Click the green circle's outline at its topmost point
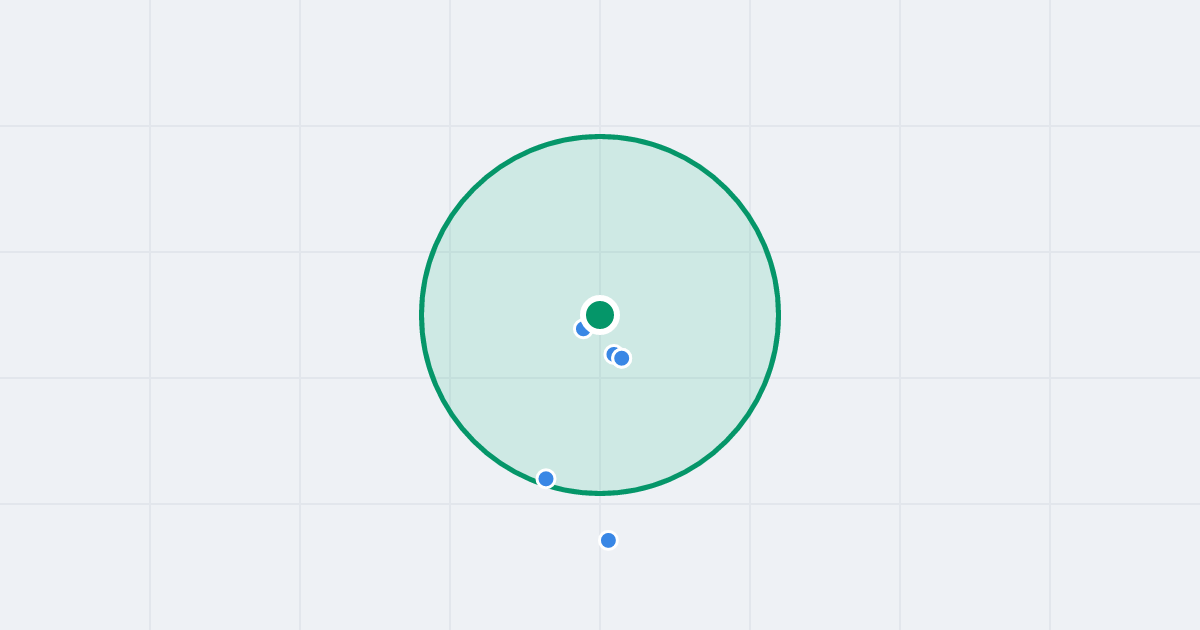The height and width of the screenshot is (630, 1200). 600,137
